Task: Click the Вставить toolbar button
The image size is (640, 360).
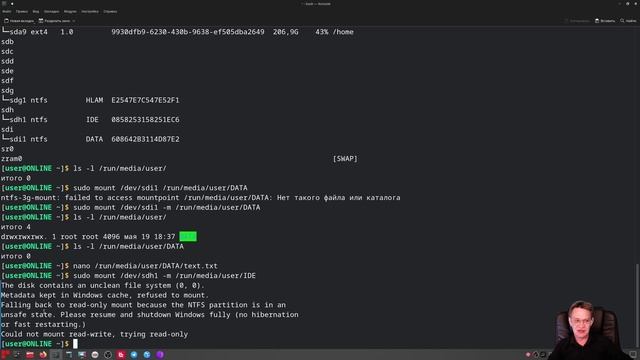Action: (x=605, y=20)
